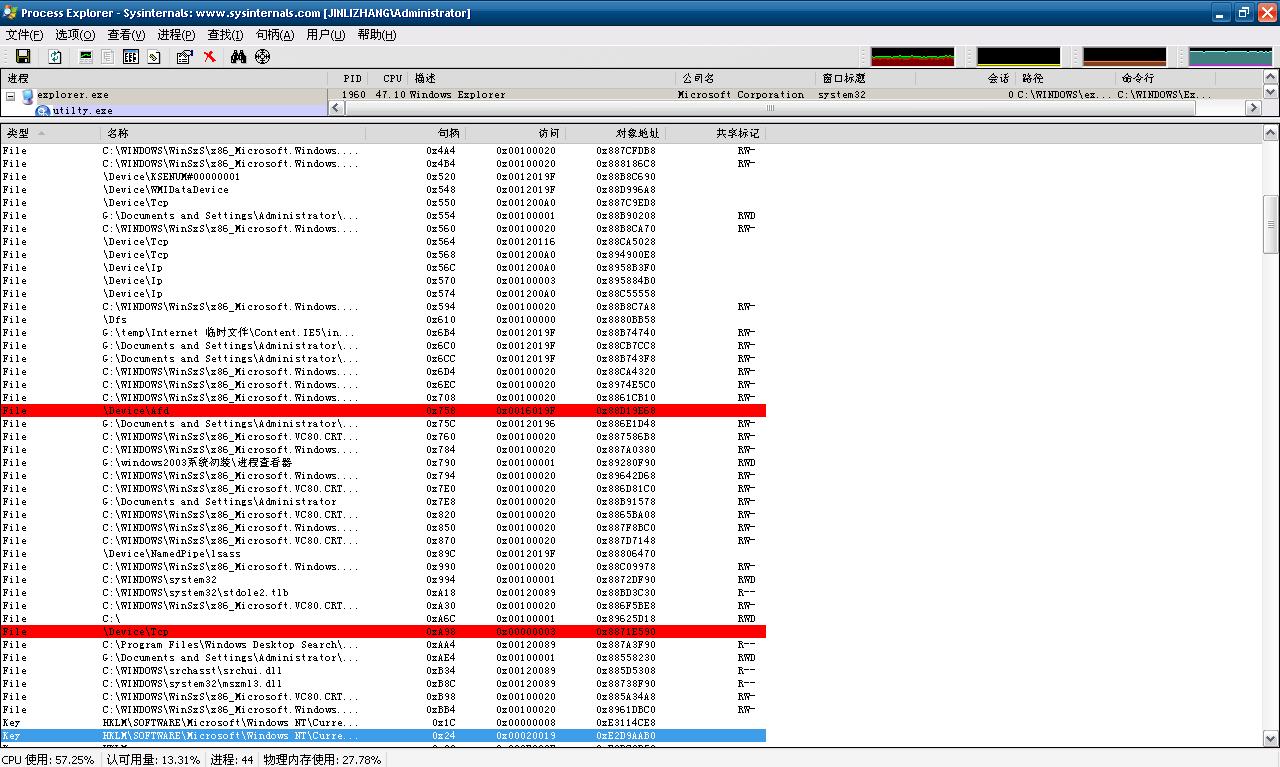Switch lower pane handle/DLL view icon
Viewport: 1280px width, 767px height.
coord(154,57)
